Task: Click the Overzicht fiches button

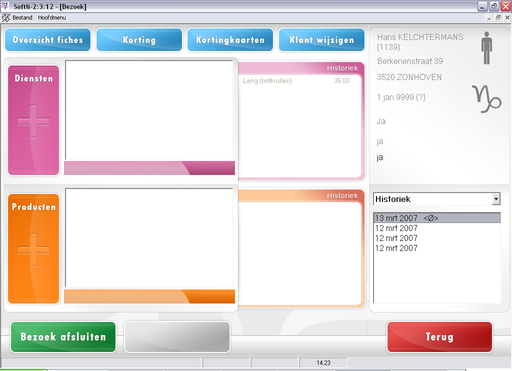Action: 48,40
